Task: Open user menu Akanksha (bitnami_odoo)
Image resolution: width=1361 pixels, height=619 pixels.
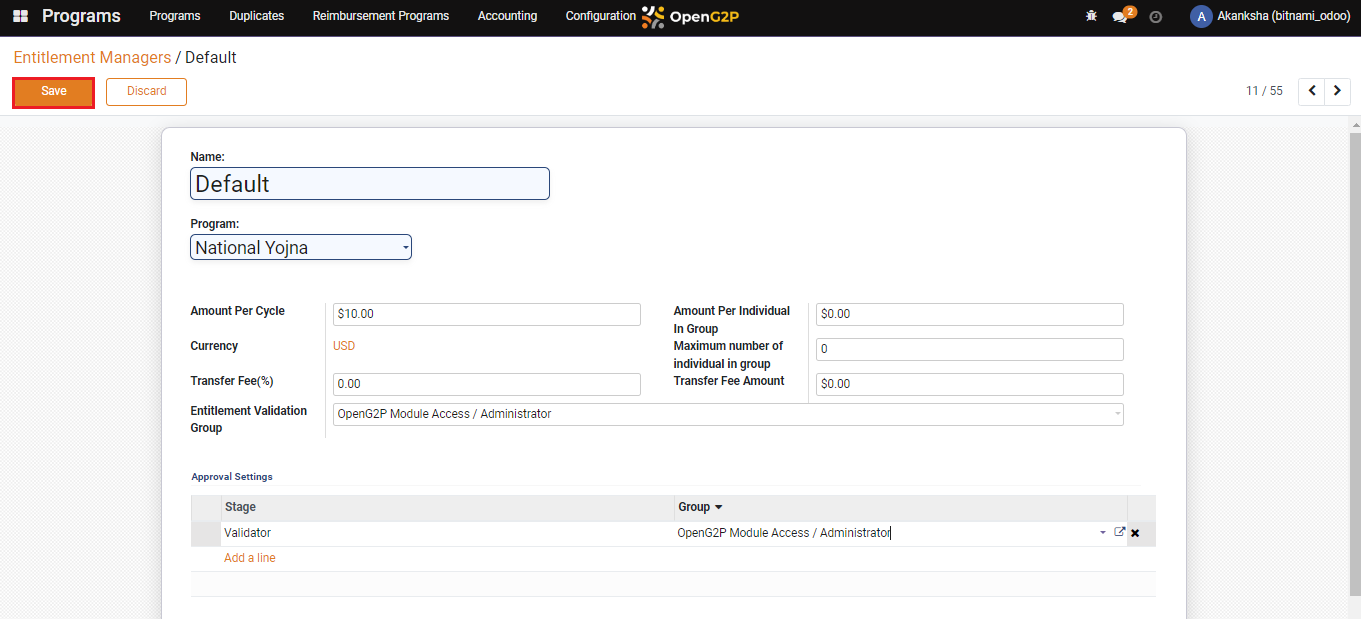Action: click(1270, 17)
